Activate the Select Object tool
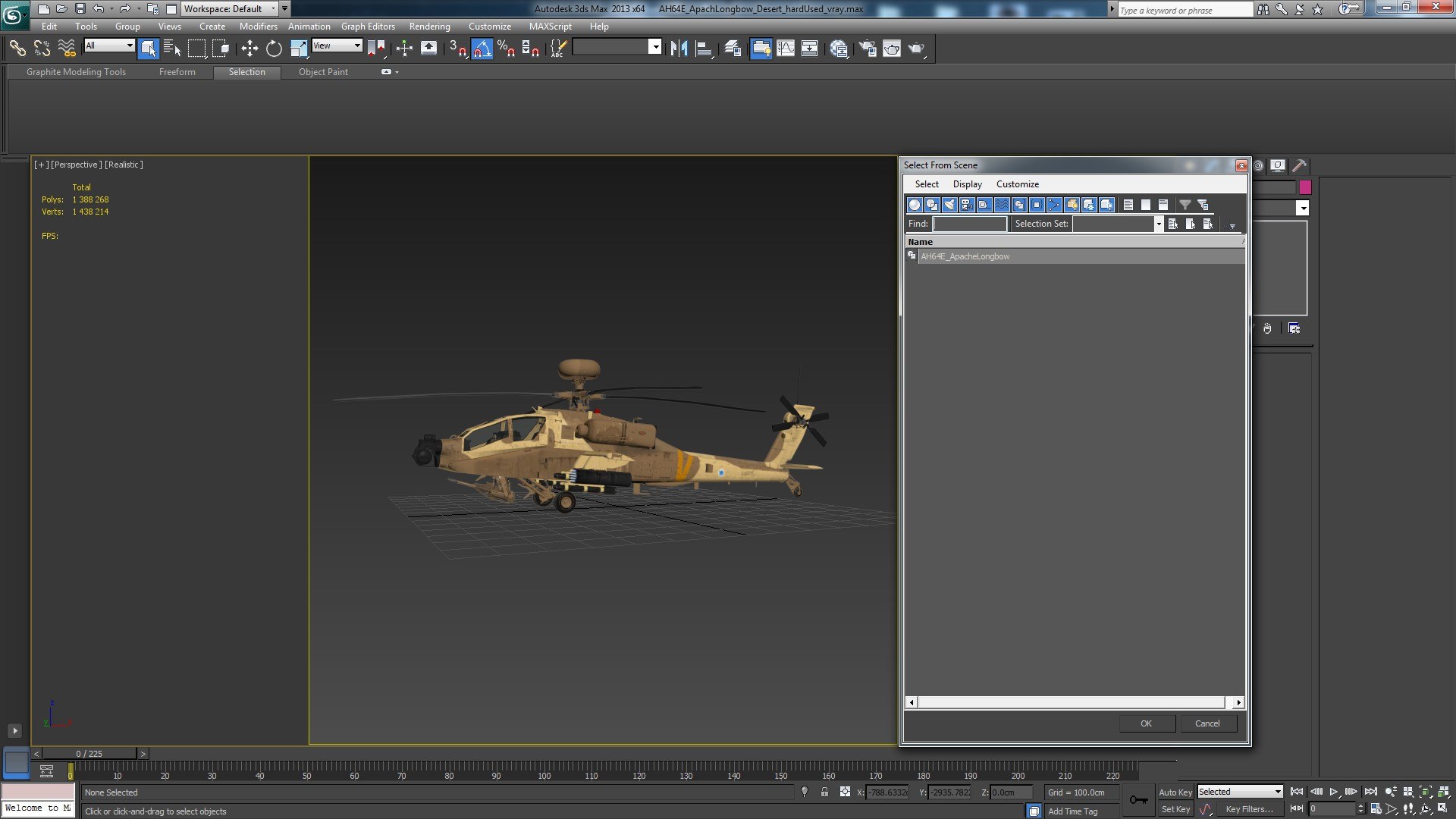Screen dimensions: 1456x819 pos(149,49)
